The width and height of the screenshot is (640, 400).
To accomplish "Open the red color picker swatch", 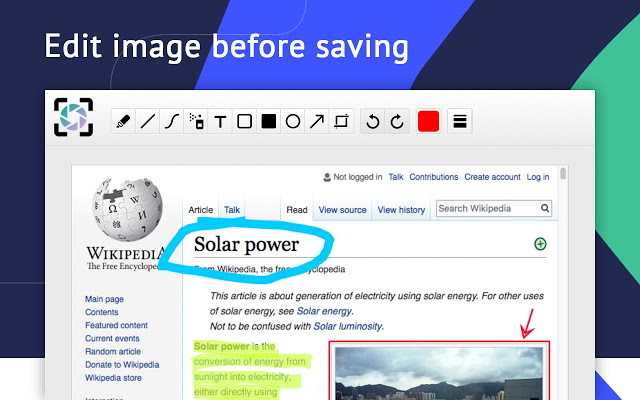I will [429, 121].
